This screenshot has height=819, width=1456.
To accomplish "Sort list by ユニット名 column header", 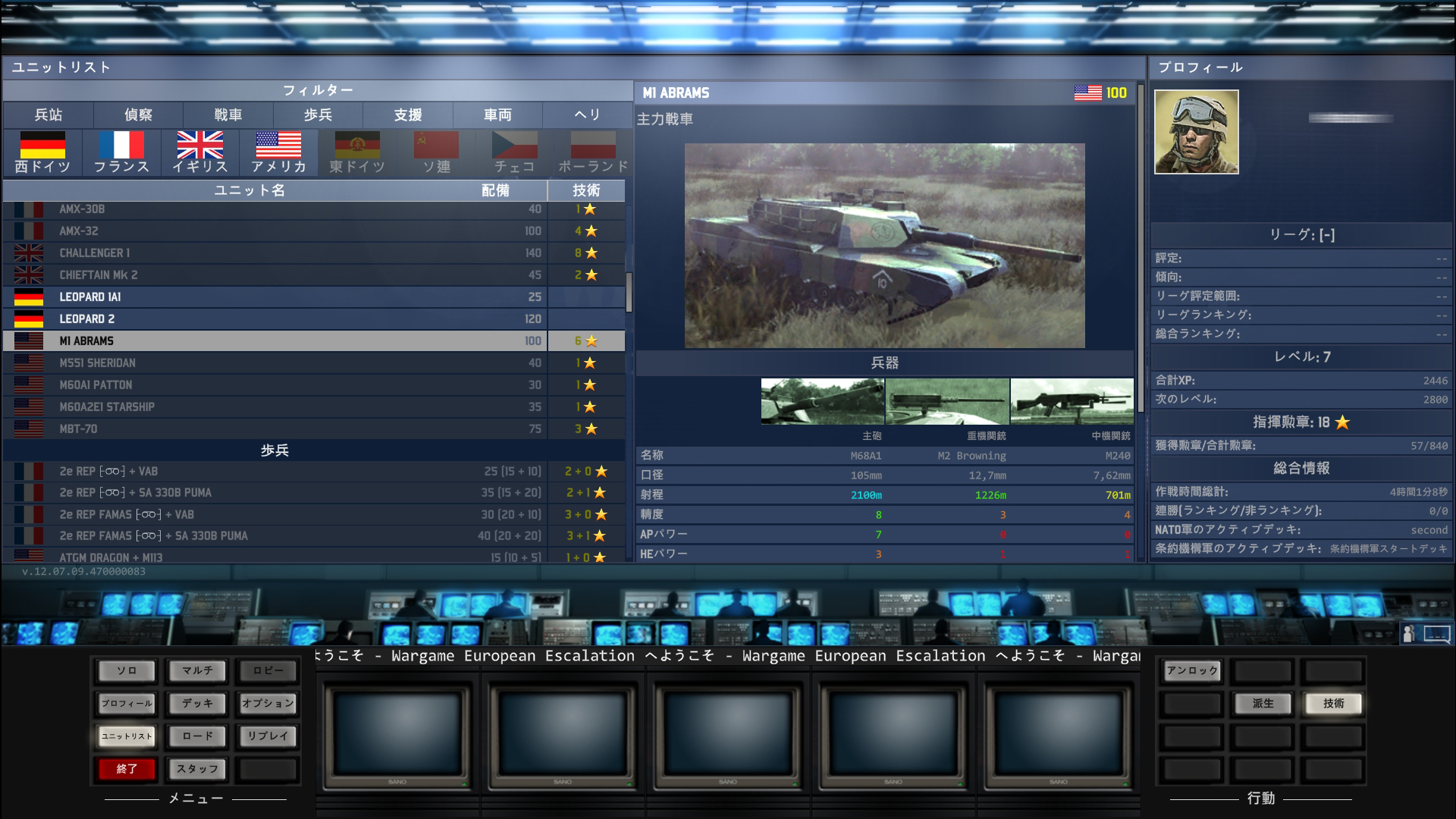I will pyautogui.click(x=249, y=190).
